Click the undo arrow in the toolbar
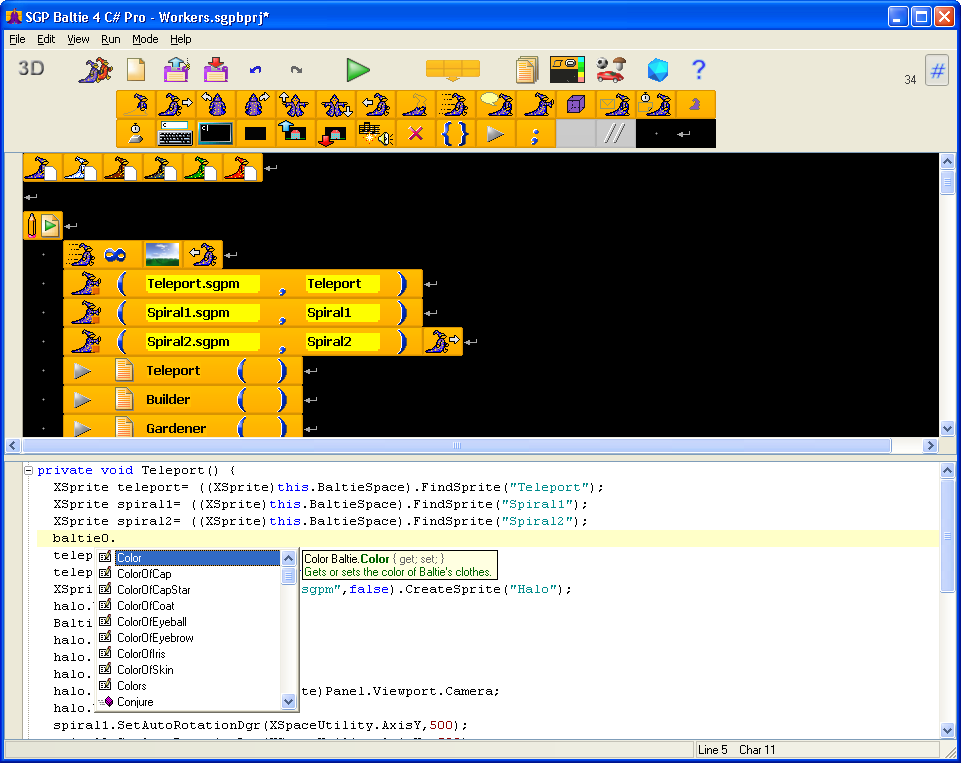The width and height of the screenshot is (961, 763). 255,70
